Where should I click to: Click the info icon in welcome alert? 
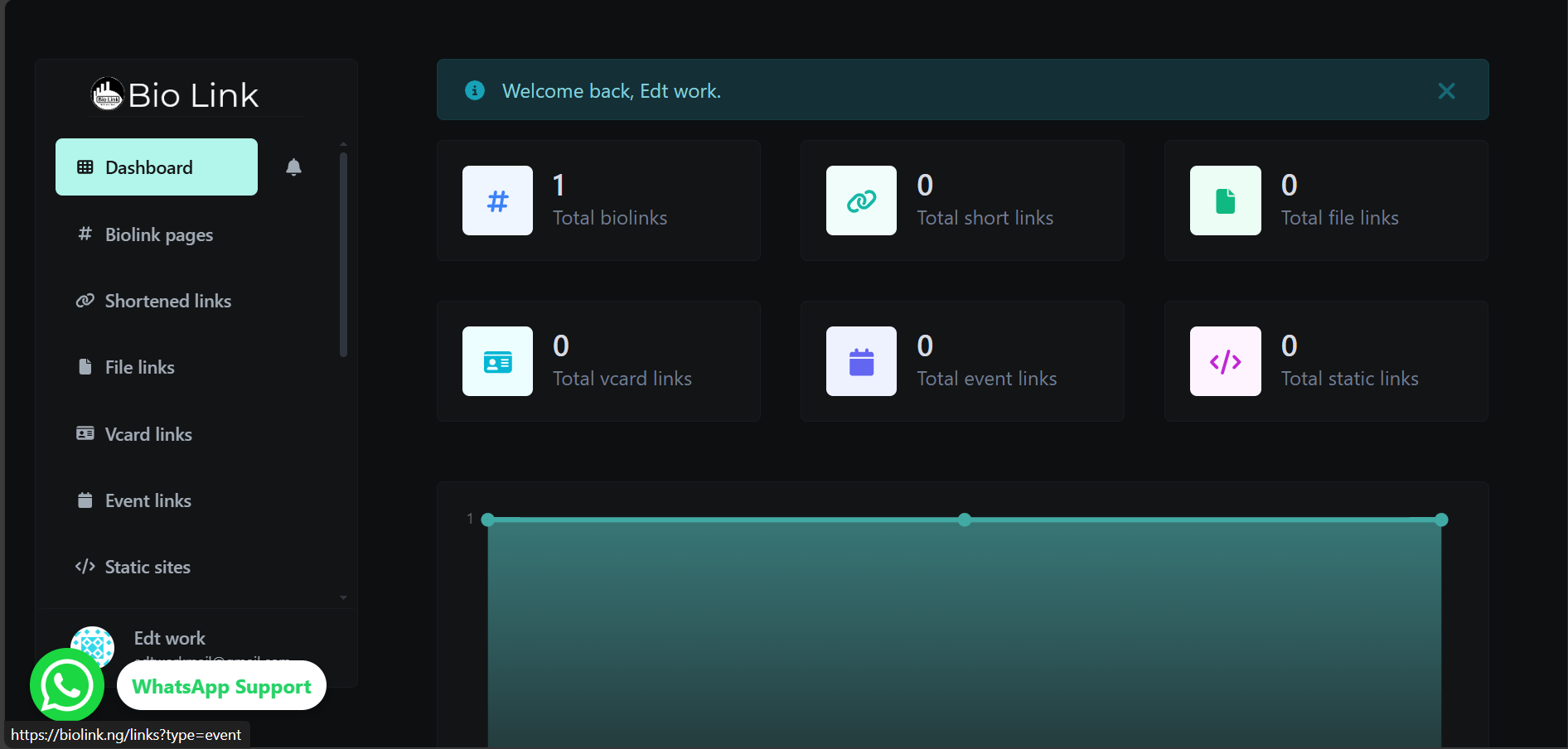coord(475,90)
